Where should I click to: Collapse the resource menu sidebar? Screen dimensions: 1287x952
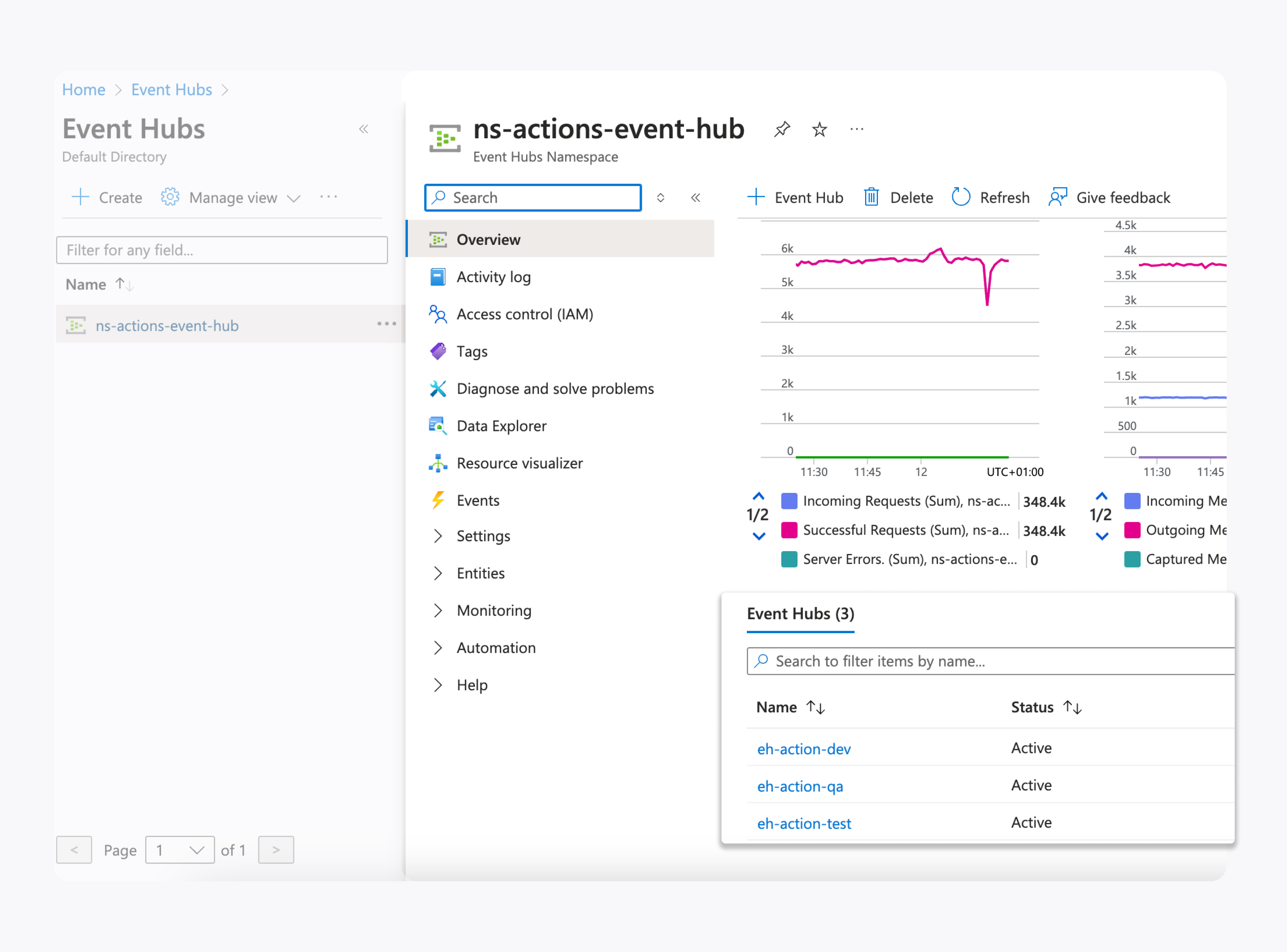click(x=696, y=198)
